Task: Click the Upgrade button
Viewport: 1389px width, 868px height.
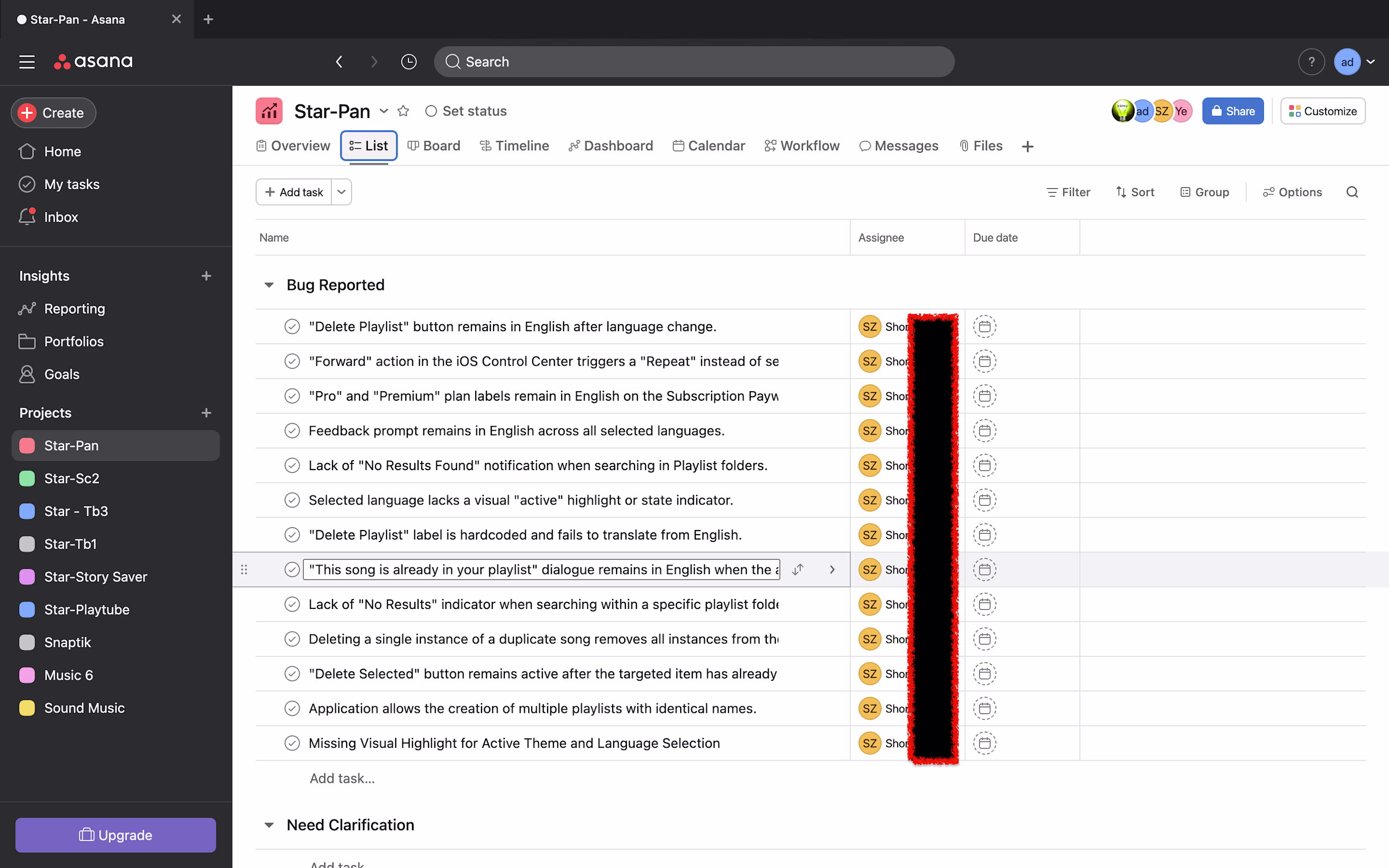Action: (x=115, y=834)
